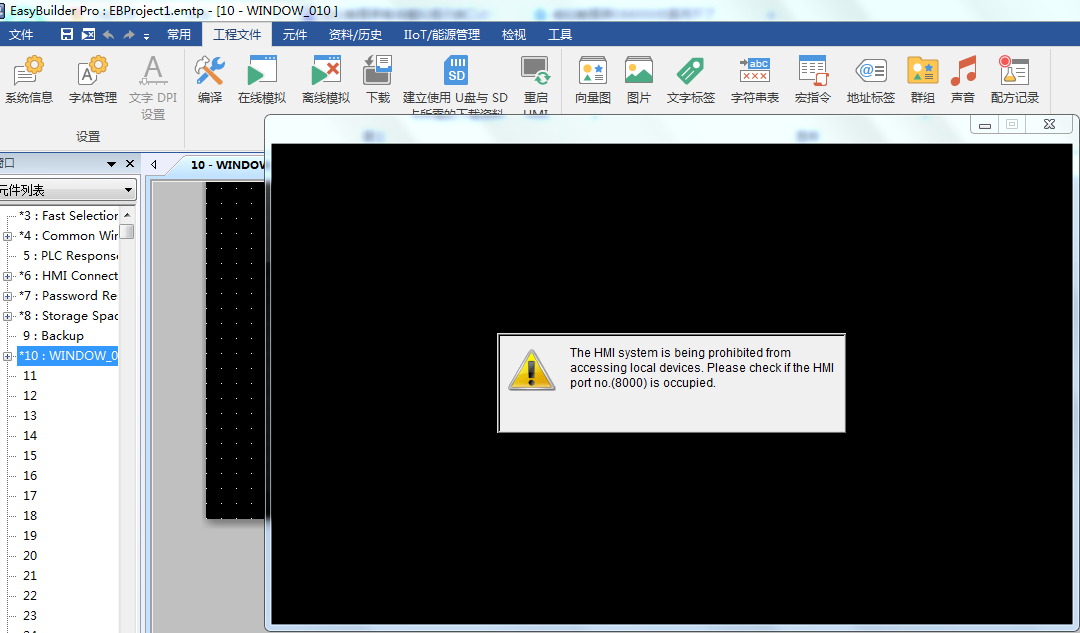1080x633 pixels.
Task: Click the 编译 compile icon
Action: (210, 79)
